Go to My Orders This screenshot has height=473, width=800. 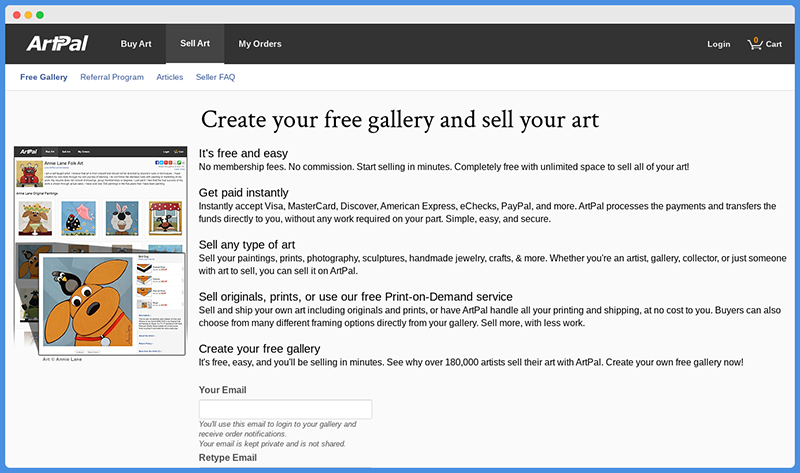260,44
